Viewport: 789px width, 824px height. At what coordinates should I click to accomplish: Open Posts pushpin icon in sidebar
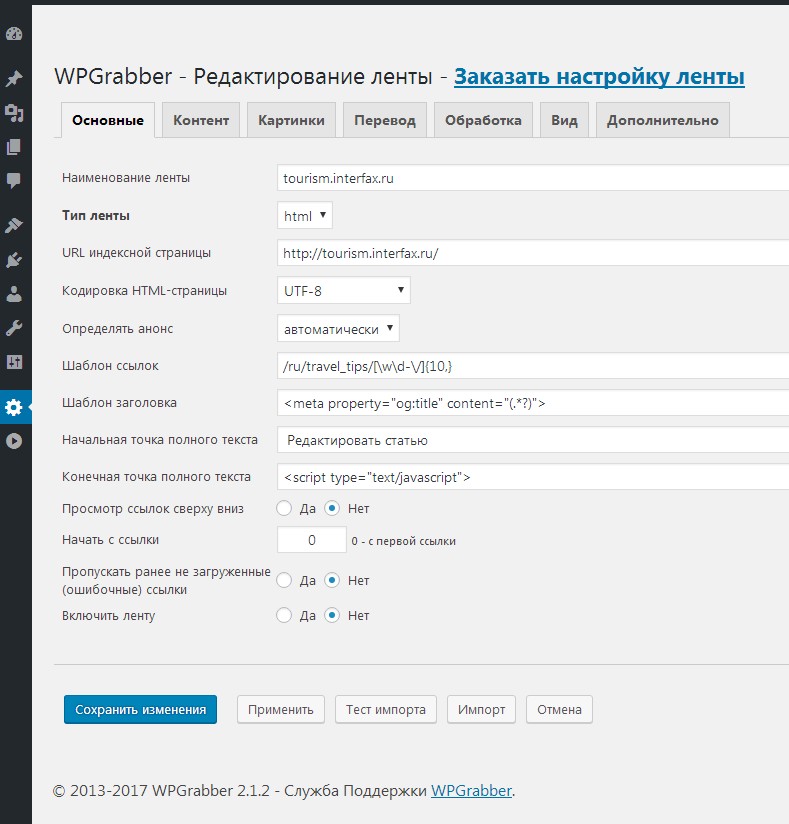14,78
